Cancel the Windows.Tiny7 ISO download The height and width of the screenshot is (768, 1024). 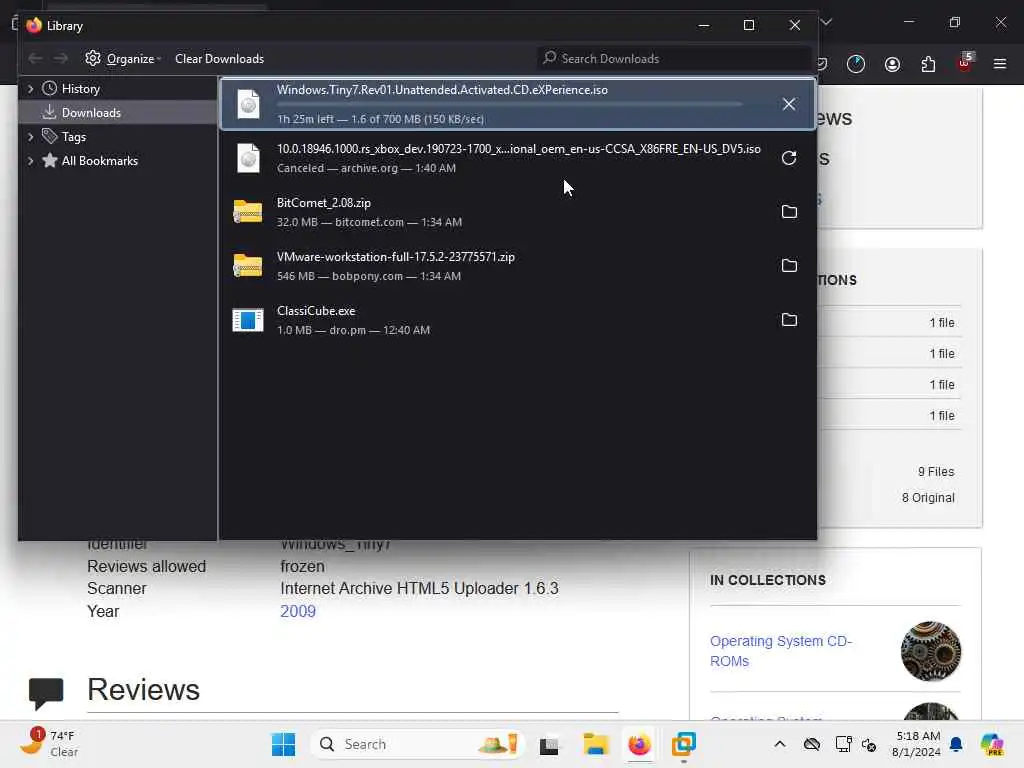tap(789, 104)
